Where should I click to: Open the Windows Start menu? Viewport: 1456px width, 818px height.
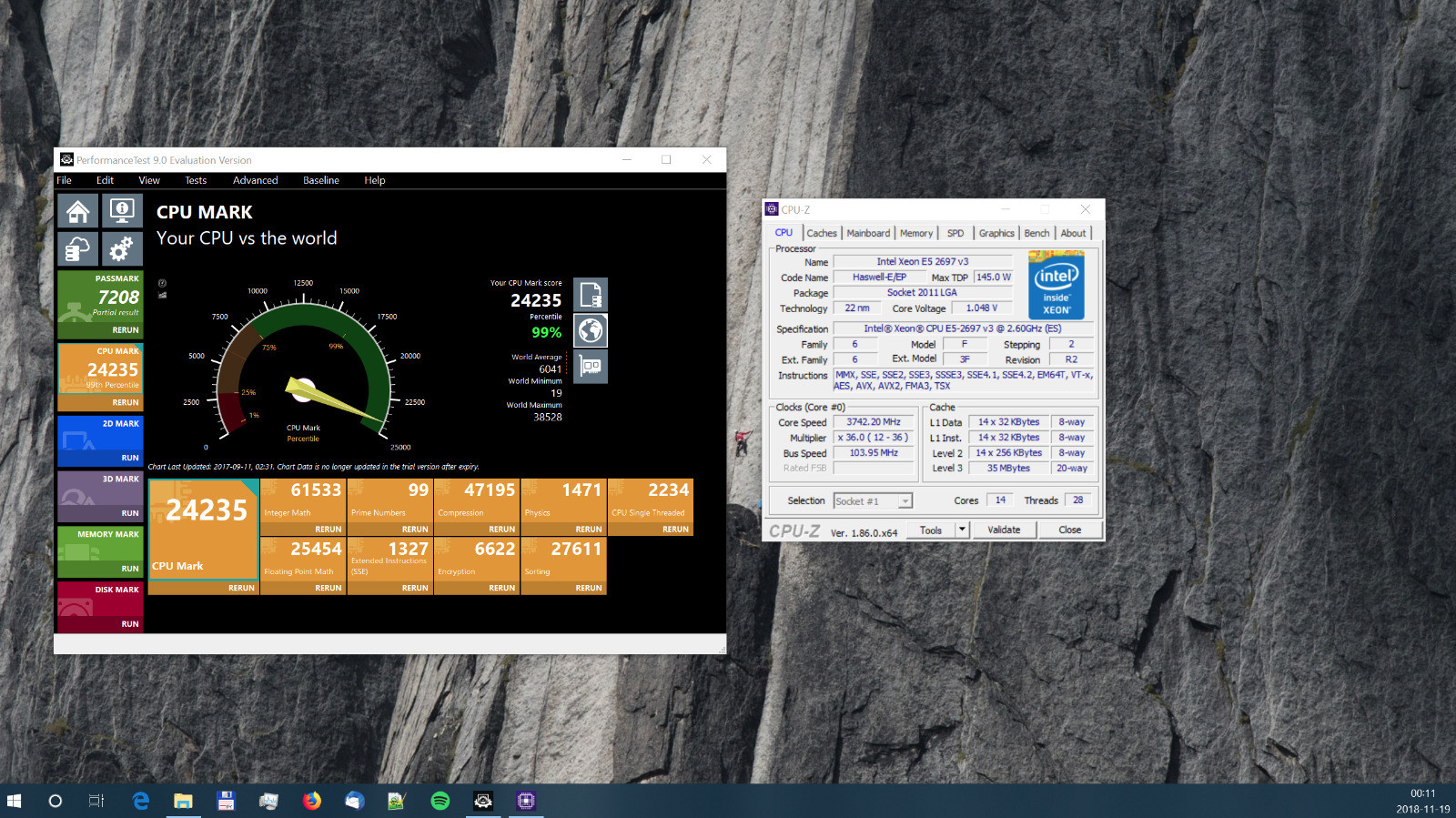(14, 801)
